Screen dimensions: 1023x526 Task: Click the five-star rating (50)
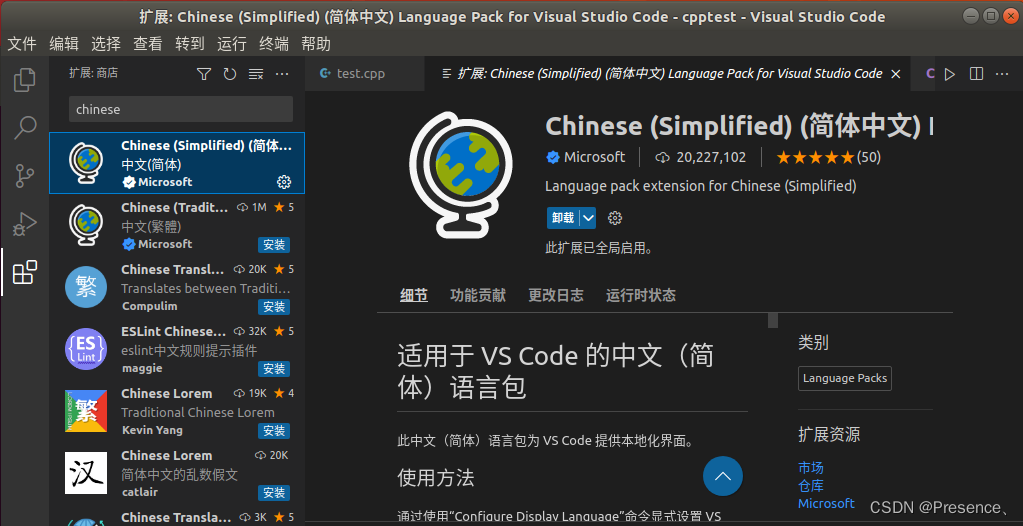click(828, 157)
